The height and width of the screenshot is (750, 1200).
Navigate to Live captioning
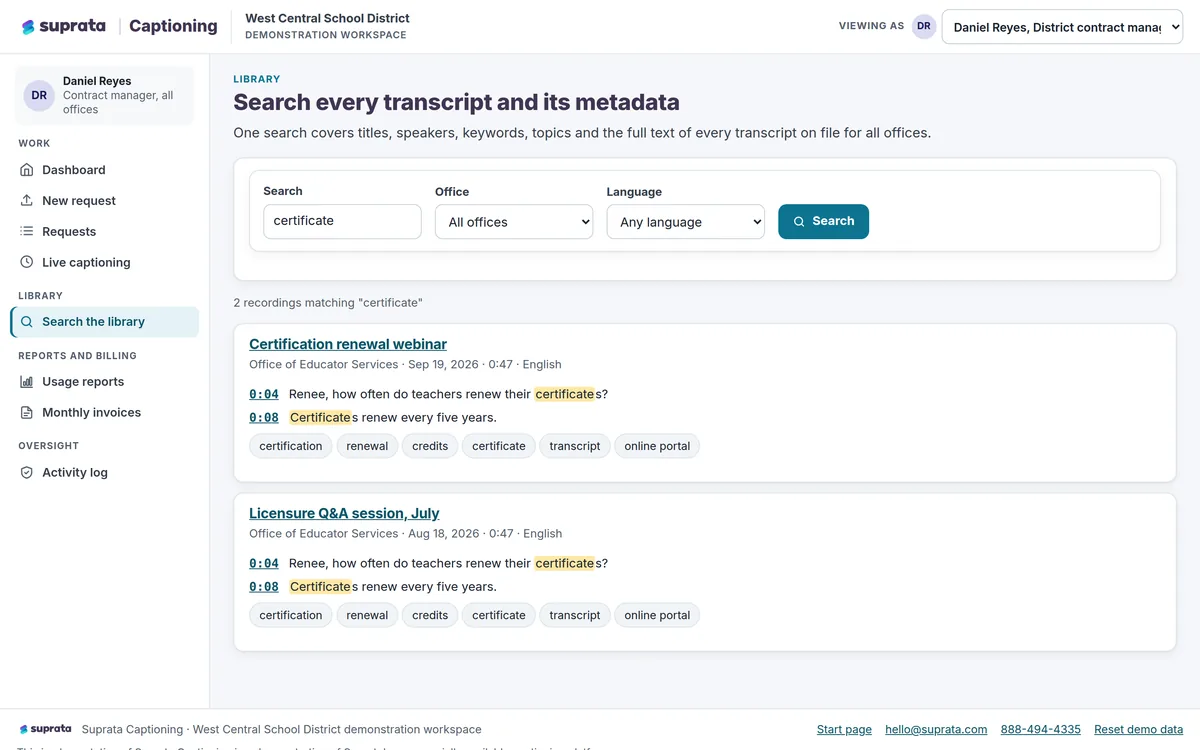(x=105, y=263)
